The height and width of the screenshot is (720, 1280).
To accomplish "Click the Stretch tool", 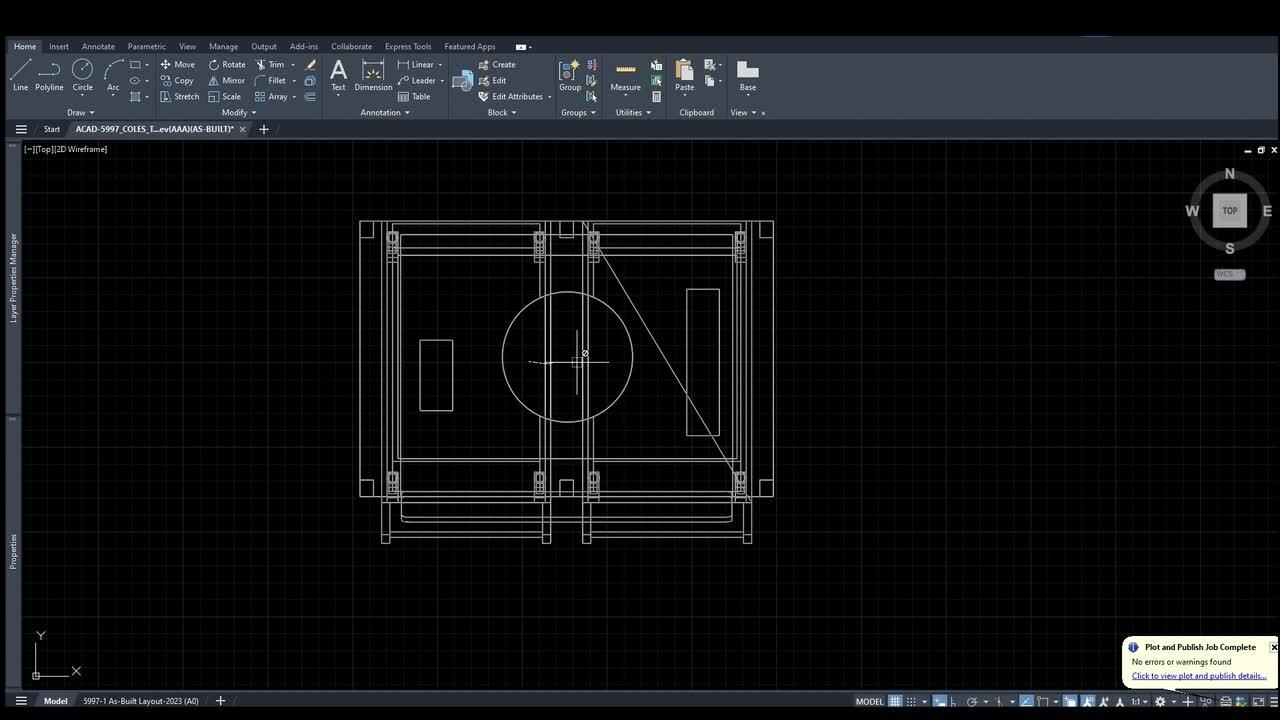I will pos(179,97).
